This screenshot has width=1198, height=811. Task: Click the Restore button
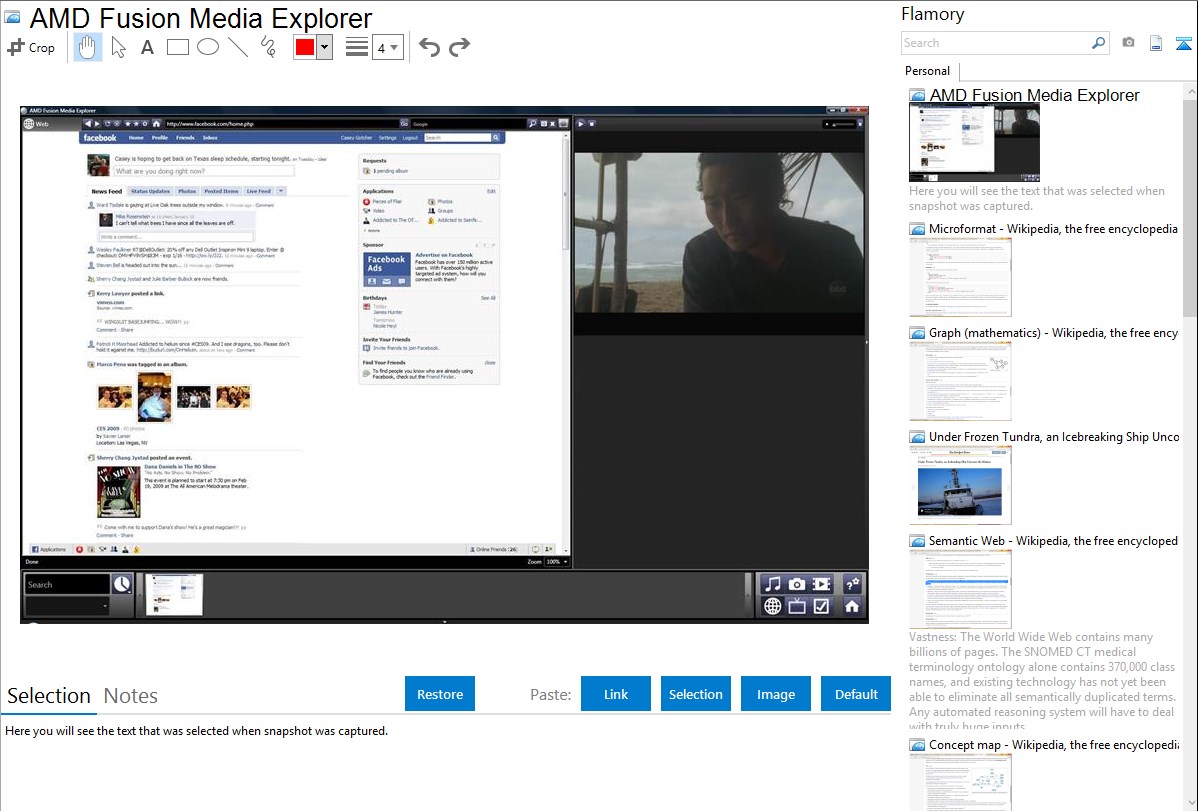(x=440, y=694)
